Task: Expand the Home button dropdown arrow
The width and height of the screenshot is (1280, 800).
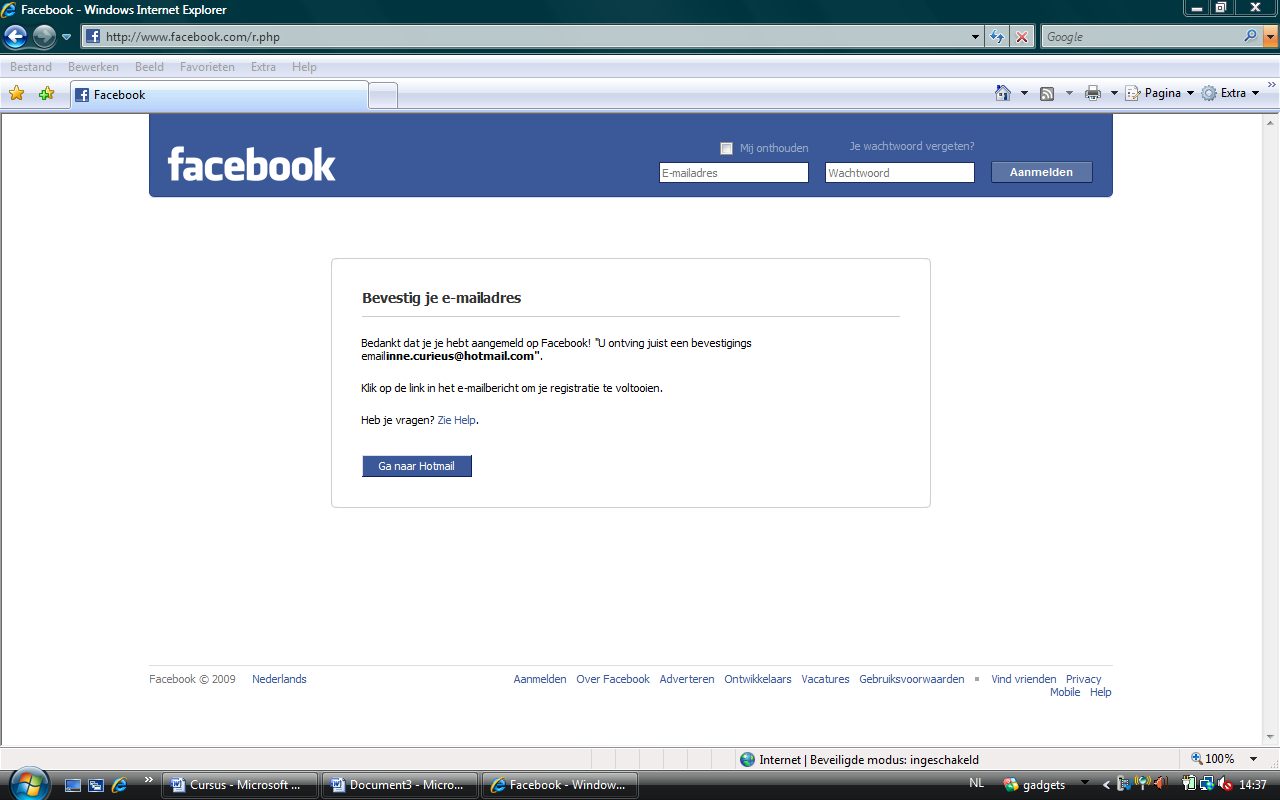Action: tap(1024, 93)
